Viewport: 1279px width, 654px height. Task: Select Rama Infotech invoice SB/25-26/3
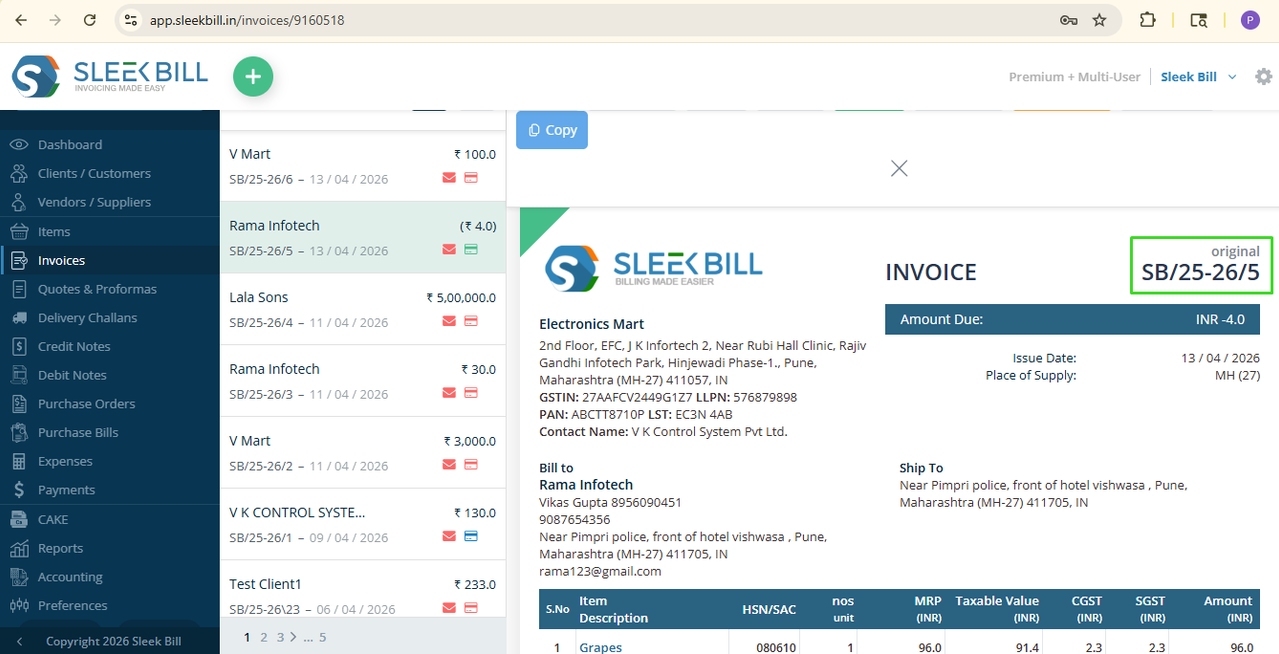362,381
